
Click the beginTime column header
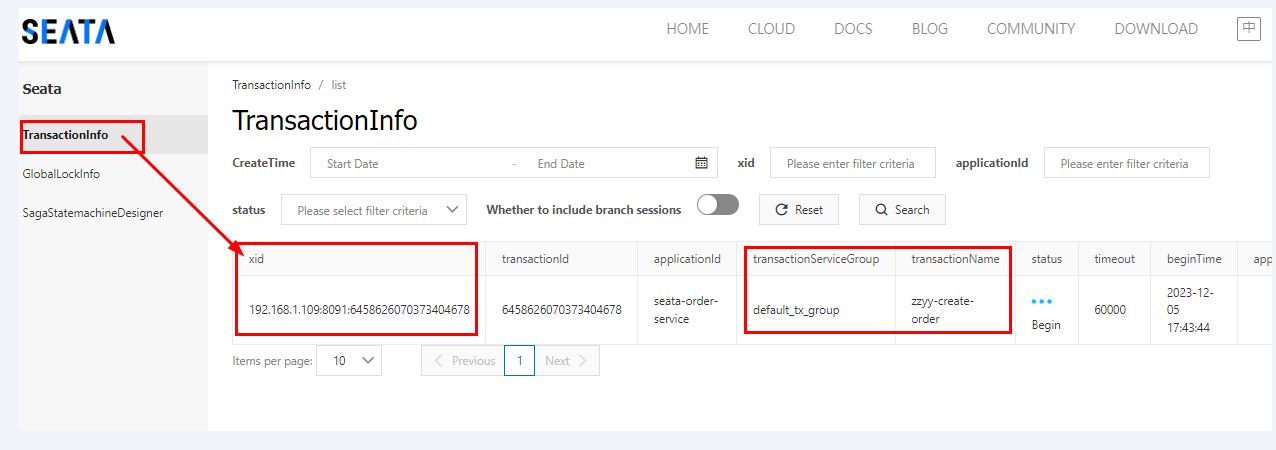[x=1194, y=259]
